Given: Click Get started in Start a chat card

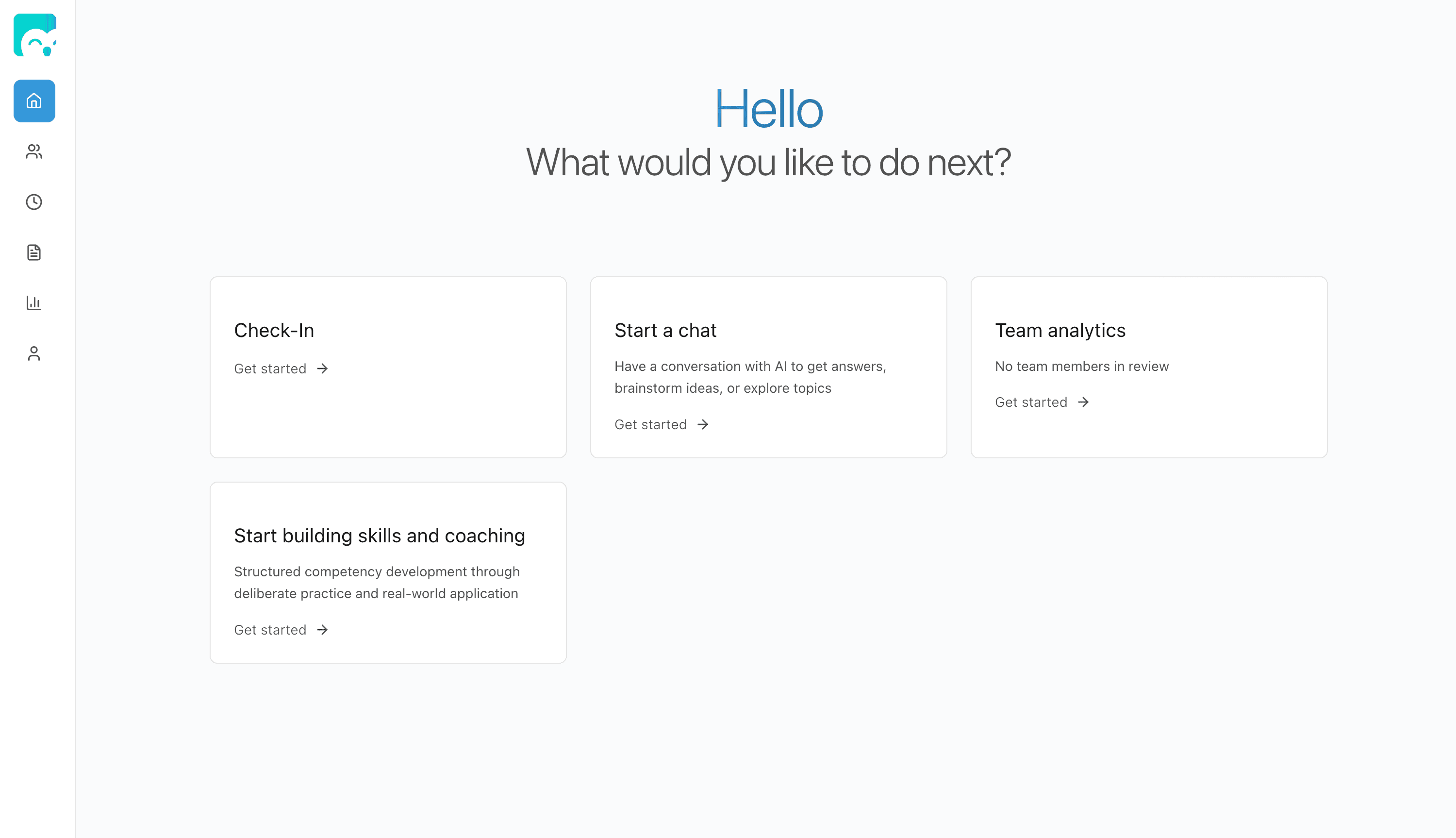Looking at the screenshot, I should click(x=651, y=424).
